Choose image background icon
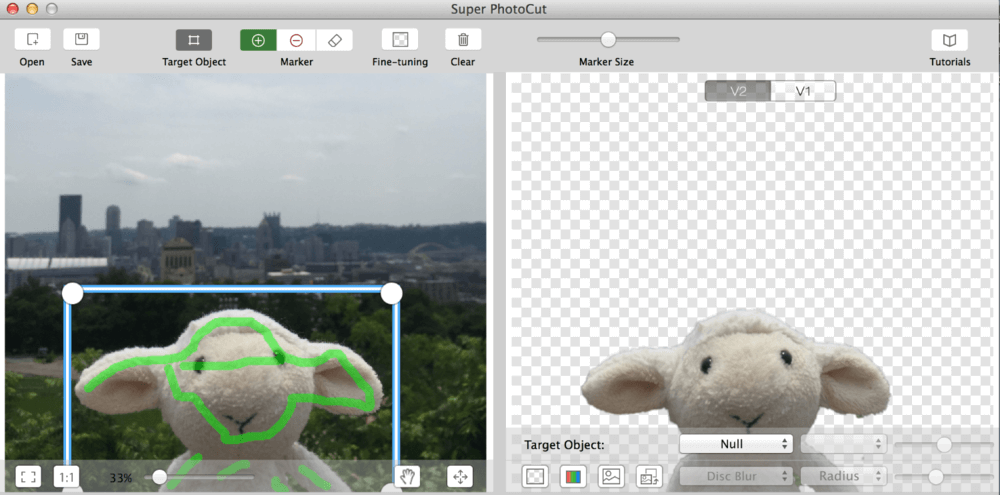The width and height of the screenshot is (1000, 495). coord(611,477)
